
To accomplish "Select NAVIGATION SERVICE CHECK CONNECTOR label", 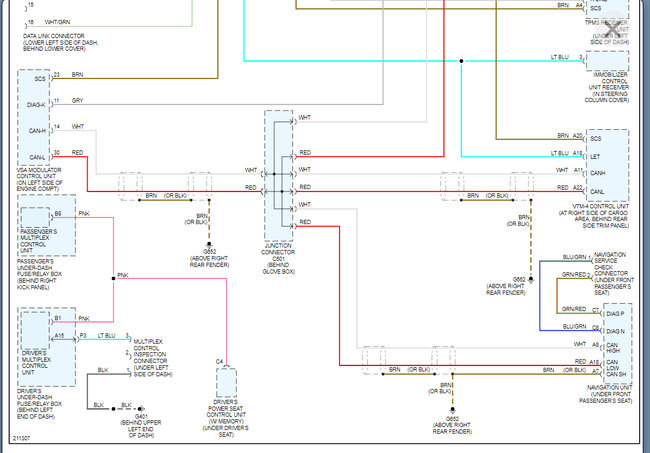I will [613, 274].
